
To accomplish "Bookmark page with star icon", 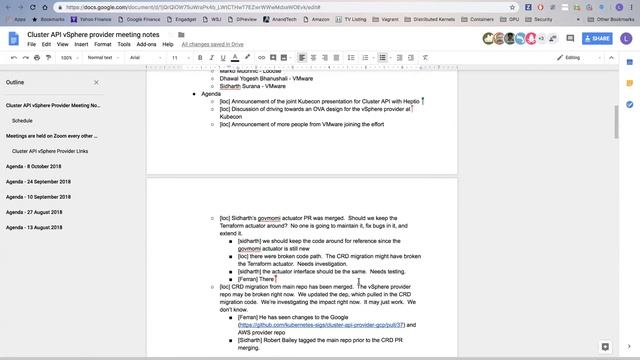I will click(x=512, y=7).
